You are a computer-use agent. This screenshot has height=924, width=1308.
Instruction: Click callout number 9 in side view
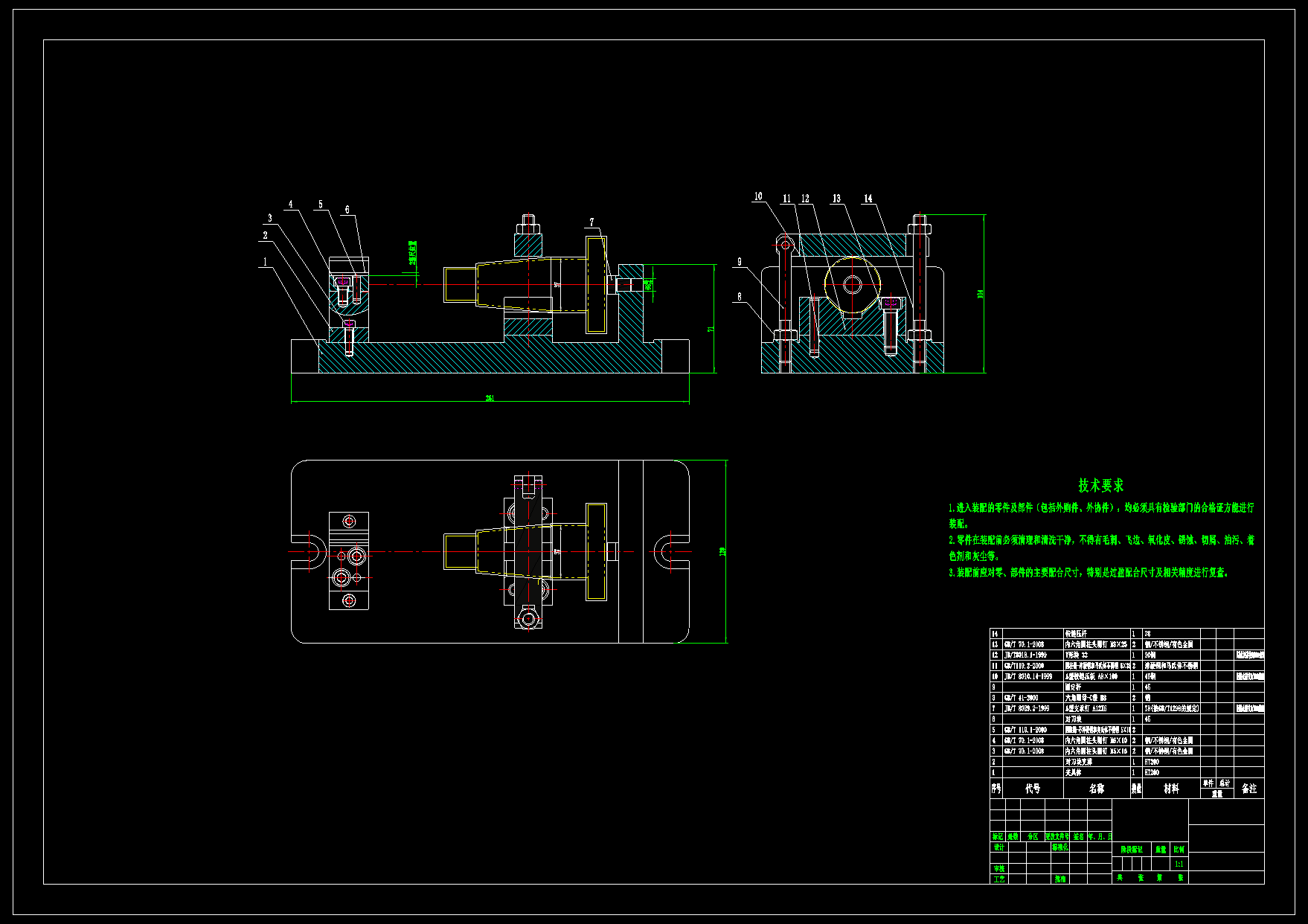pyautogui.click(x=740, y=262)
